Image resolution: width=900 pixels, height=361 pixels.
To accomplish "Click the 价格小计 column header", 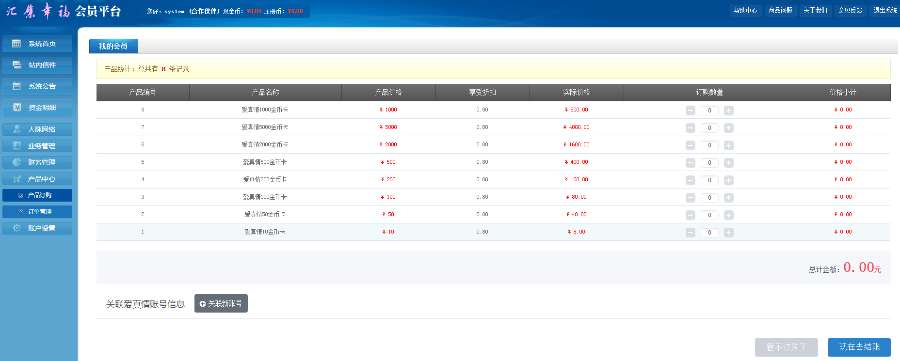I will [843, 92].
